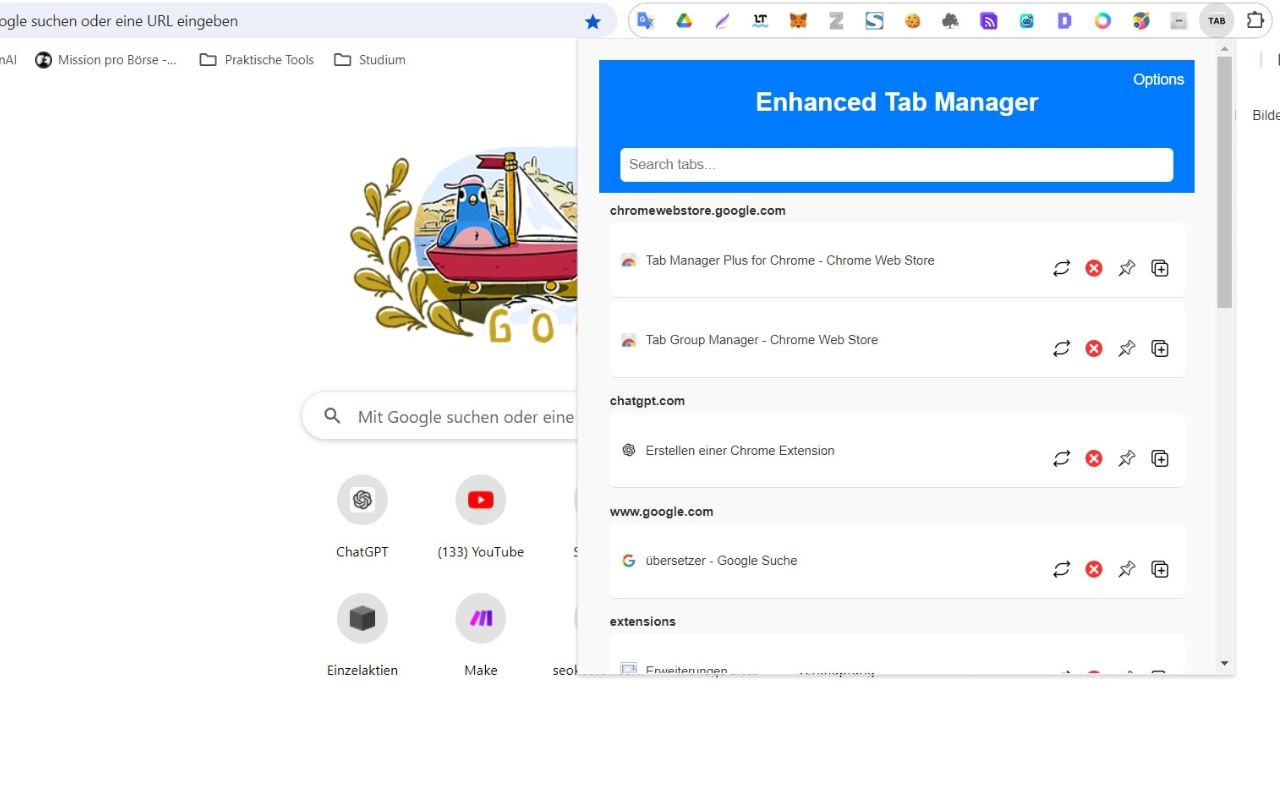
Task: Open the Google Translate extension icon
Action: [x=646, y=20]
